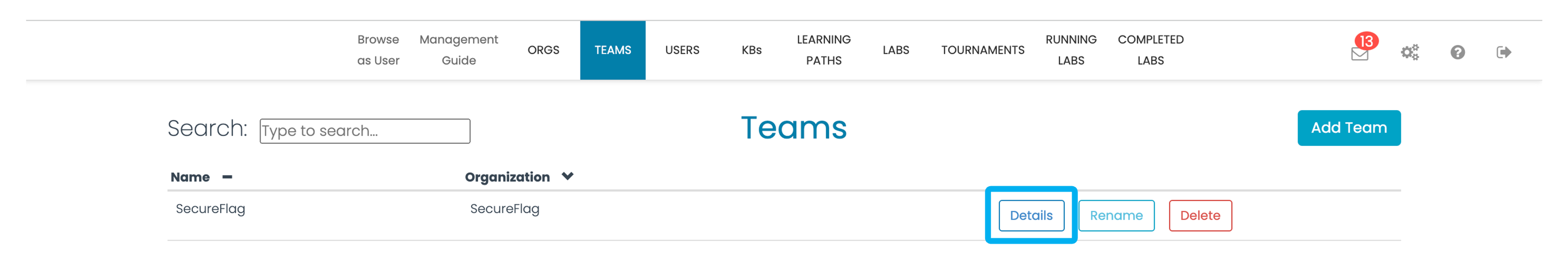Click the help question mark icon
The height and width of the screenshot is (261, 1568).
pos(1457,52)
